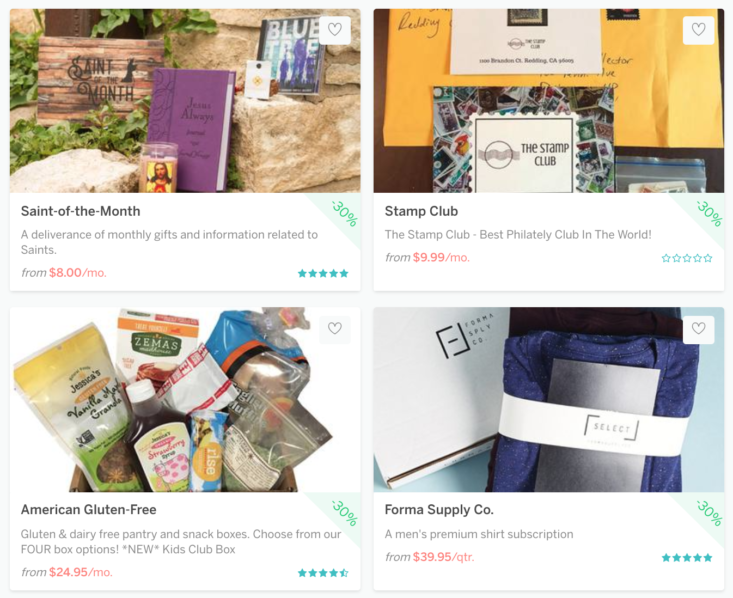Image resolution: width=733 pixels, height=598 pixels.
Task: Click the $39.95/qtr. price
Action: (x=443, y=557)
